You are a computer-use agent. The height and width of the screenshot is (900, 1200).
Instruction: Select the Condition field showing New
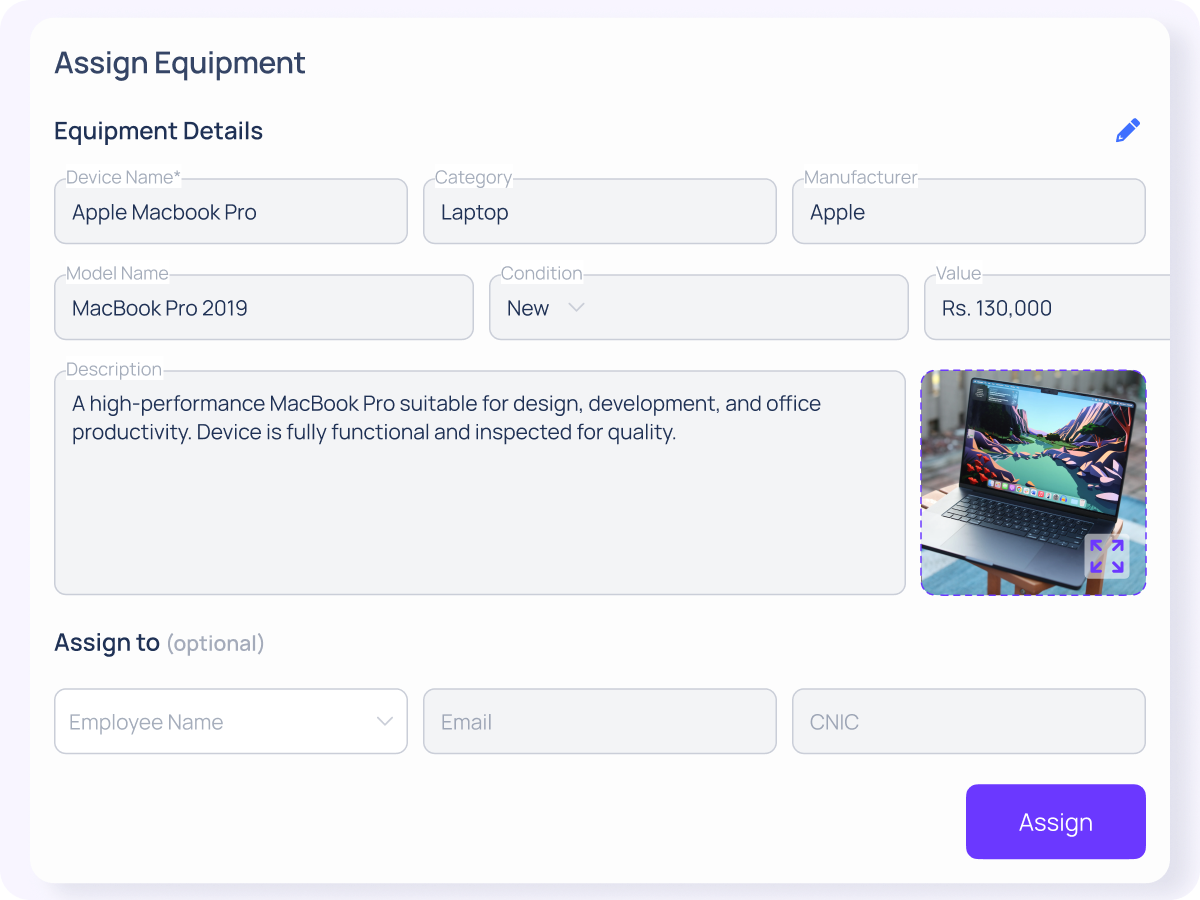click(x=698, y=308)
